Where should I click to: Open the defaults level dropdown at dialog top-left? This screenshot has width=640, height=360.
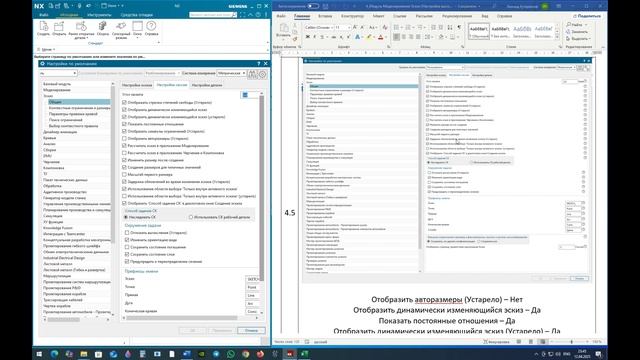(x=58, y=73)
